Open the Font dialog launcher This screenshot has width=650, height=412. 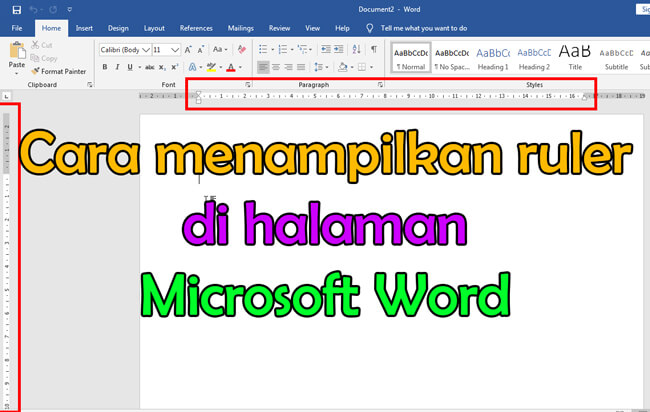tap(248, 85)
